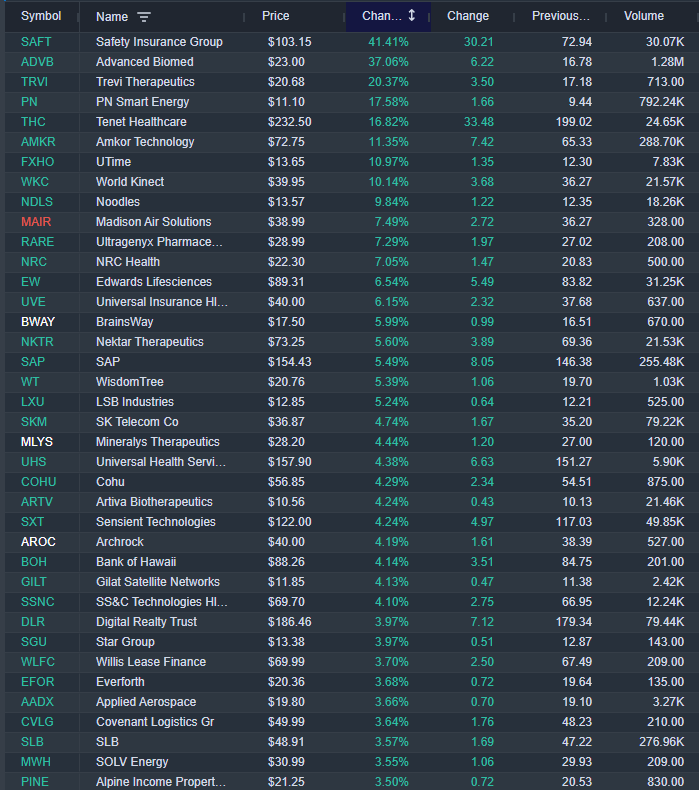Open the NRC ticker symbol

[34, 262]
